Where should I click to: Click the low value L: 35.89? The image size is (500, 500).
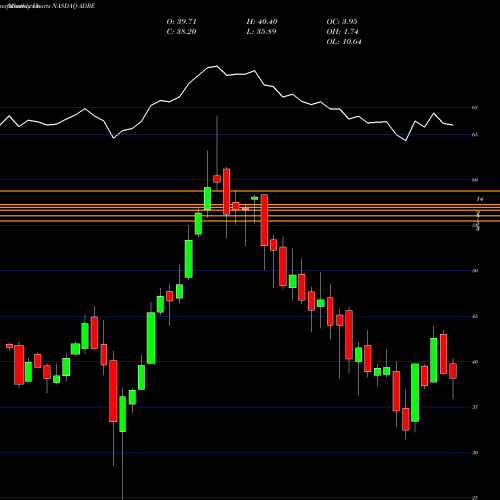point(262,32)
